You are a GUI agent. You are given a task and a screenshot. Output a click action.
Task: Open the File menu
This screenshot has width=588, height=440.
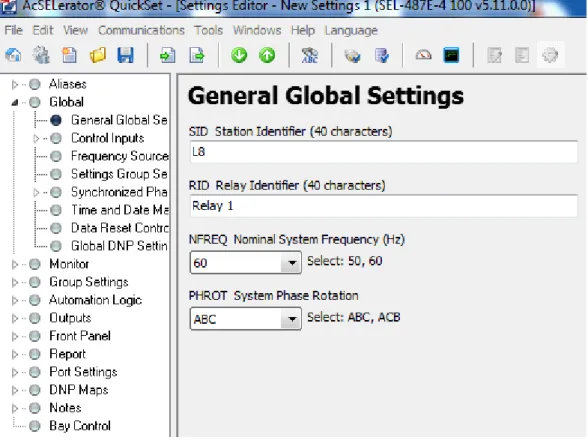pyautogui.click(x=14, y=30)
